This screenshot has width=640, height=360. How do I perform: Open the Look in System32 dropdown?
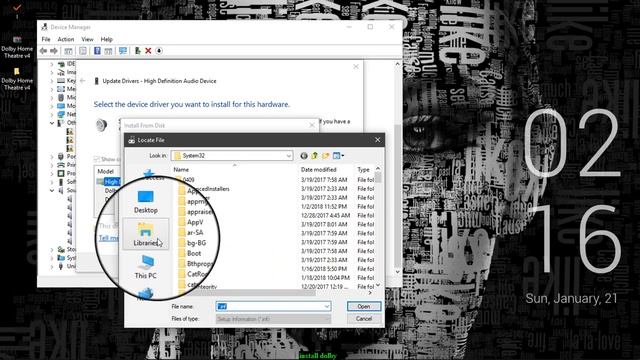(x=289, y=156)
